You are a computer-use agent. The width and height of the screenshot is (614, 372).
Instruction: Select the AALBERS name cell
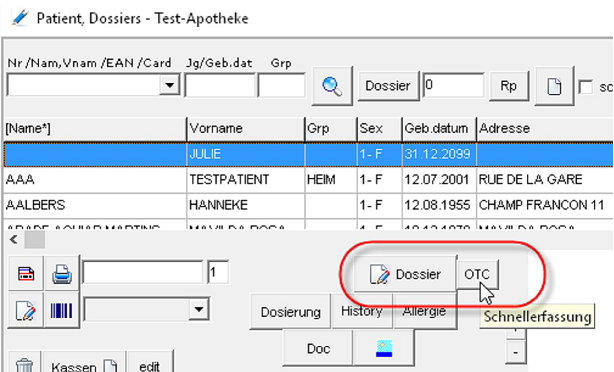(95, 205)
